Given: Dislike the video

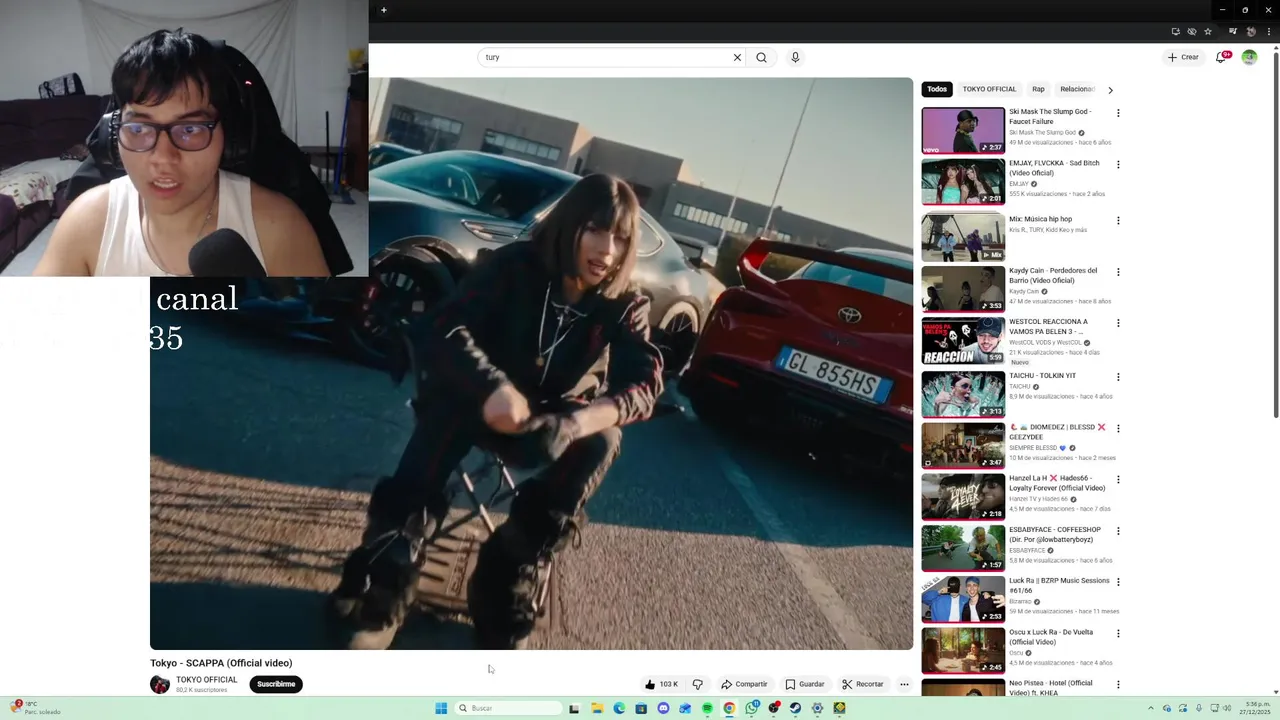Looking at the screenshot, I should [x=697, y=684].
